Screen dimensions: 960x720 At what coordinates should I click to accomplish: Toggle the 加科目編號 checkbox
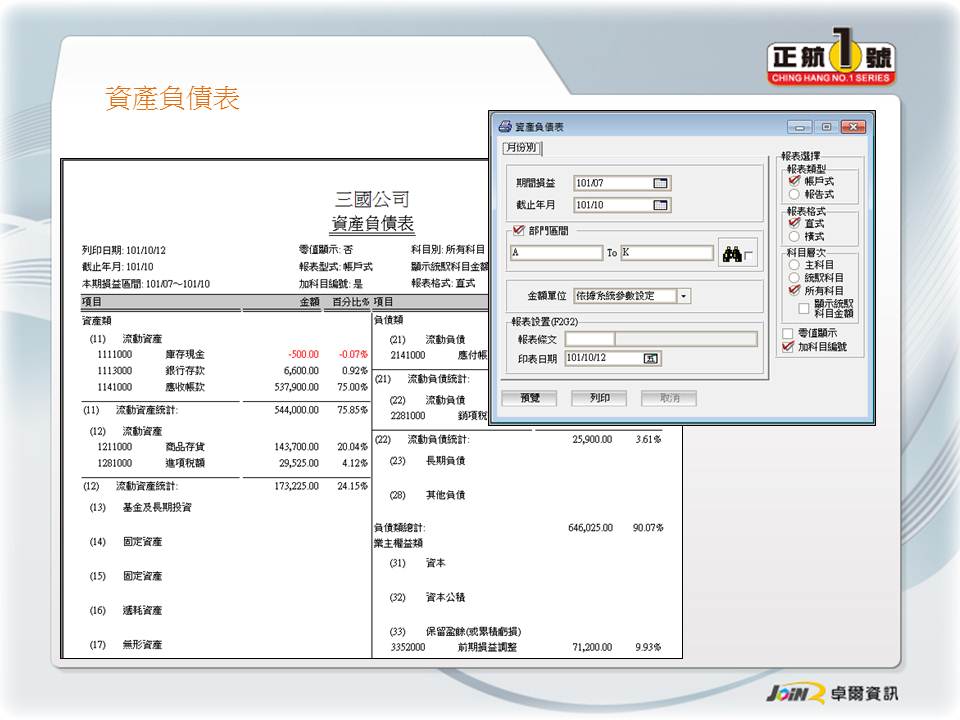pyautogui.click(x=788, y=346)
